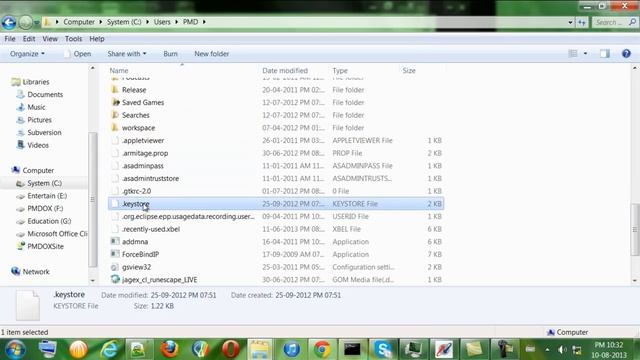Click the Forward navigation arrow

(25, 22)
